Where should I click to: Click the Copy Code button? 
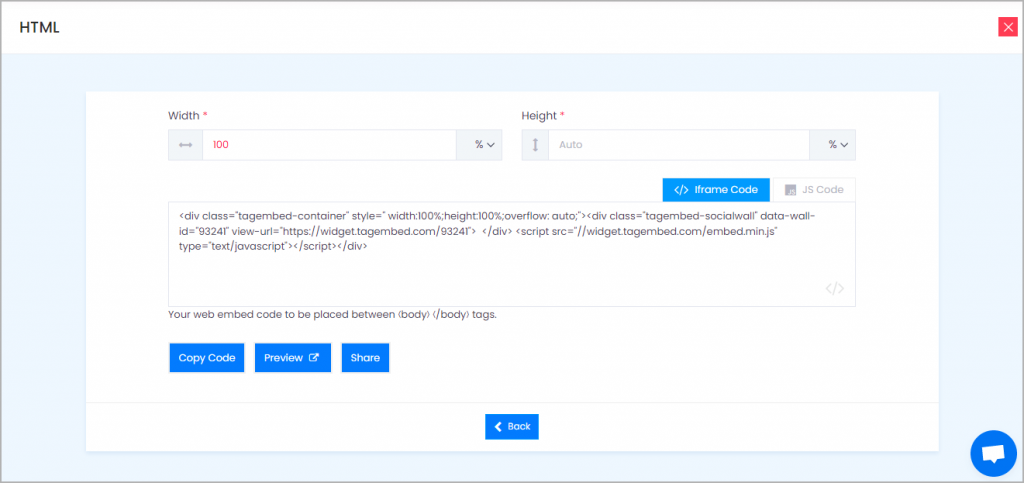[x=207, y=358]
